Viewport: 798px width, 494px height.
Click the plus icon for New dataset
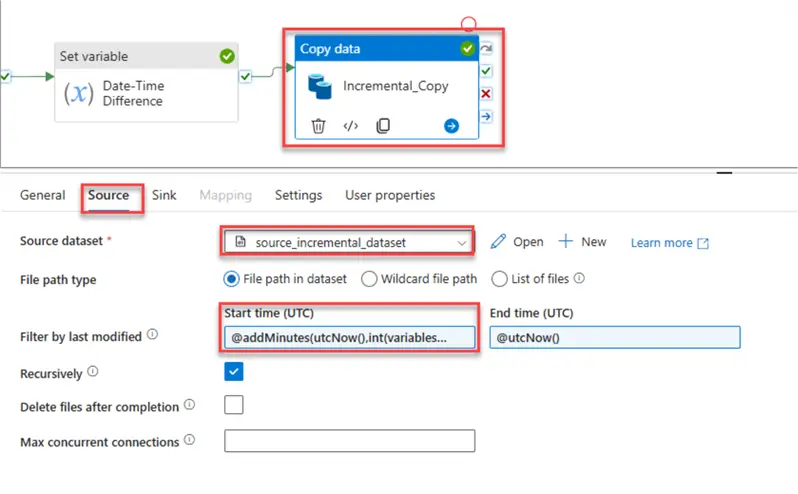pos(566,242)
